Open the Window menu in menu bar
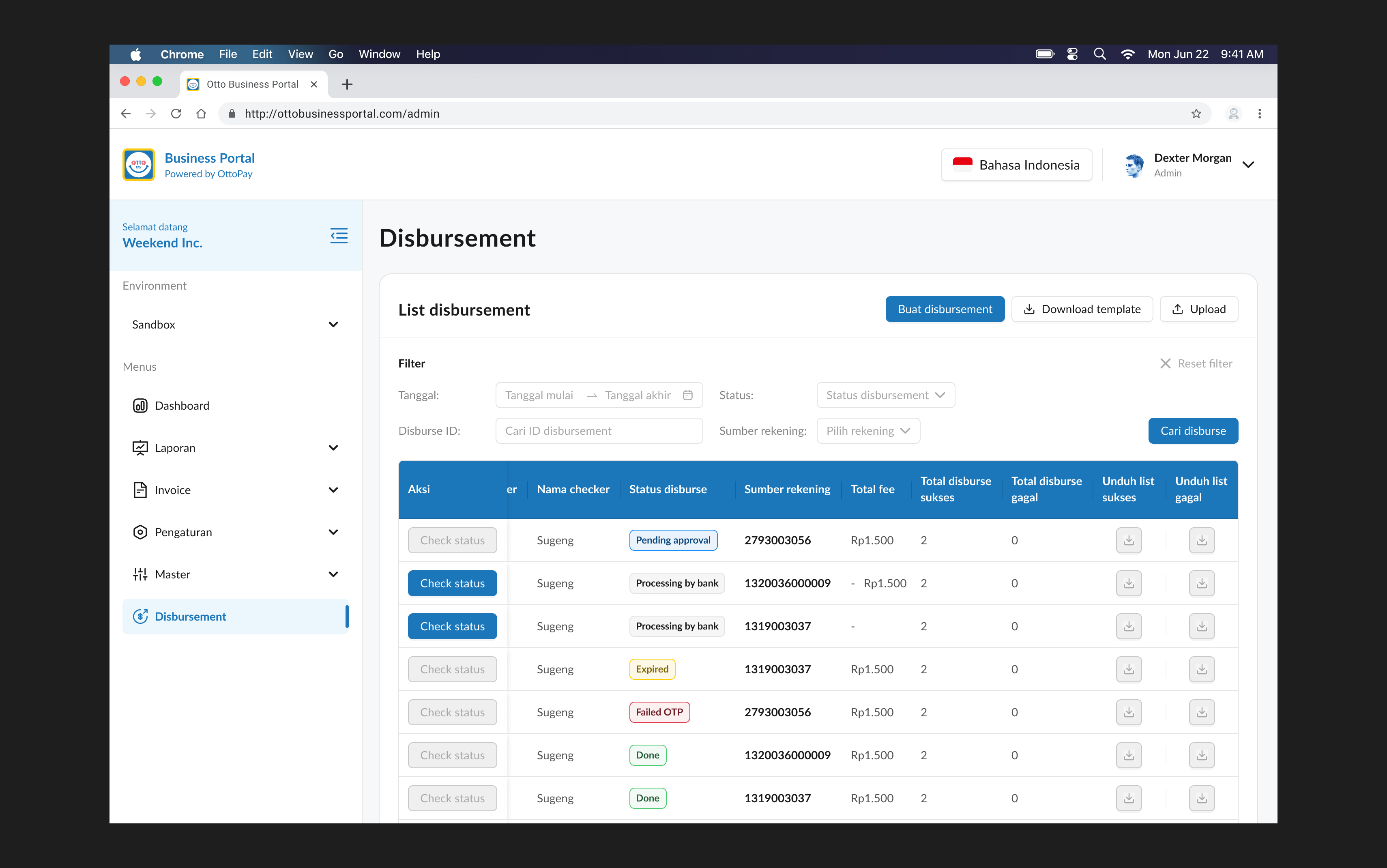The width and height of the screenshot is (1387, 868). tap(379, 54)
